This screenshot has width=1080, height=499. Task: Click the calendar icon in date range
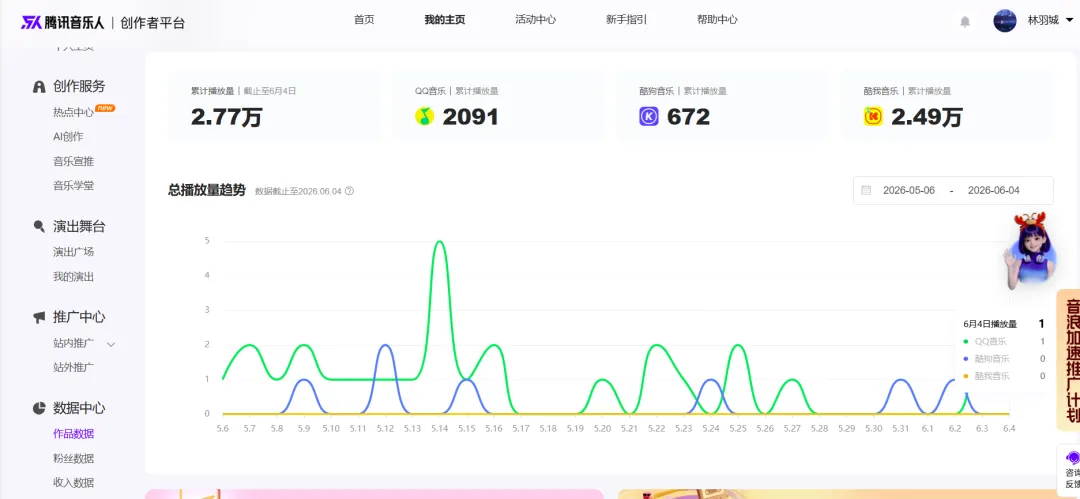pos(866,190)
